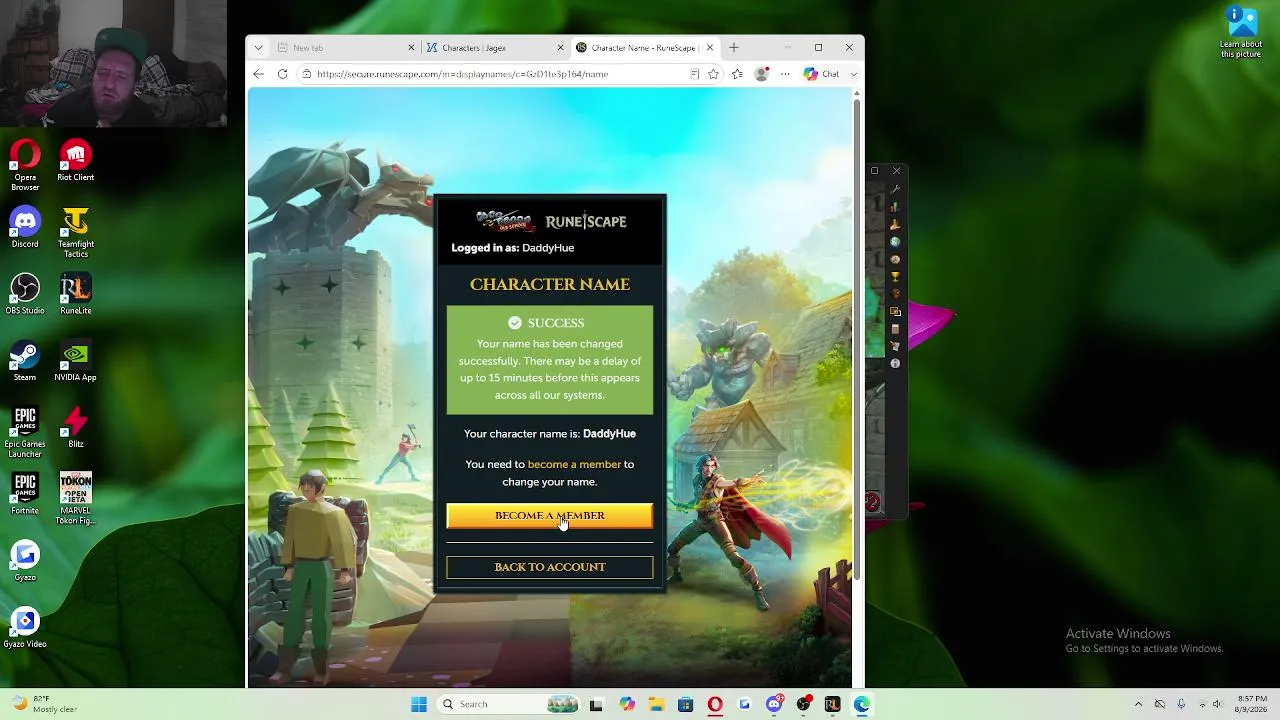Switch to Discord in the taskbar
This screenshot has height=720, width=1280.
[773, 704]
